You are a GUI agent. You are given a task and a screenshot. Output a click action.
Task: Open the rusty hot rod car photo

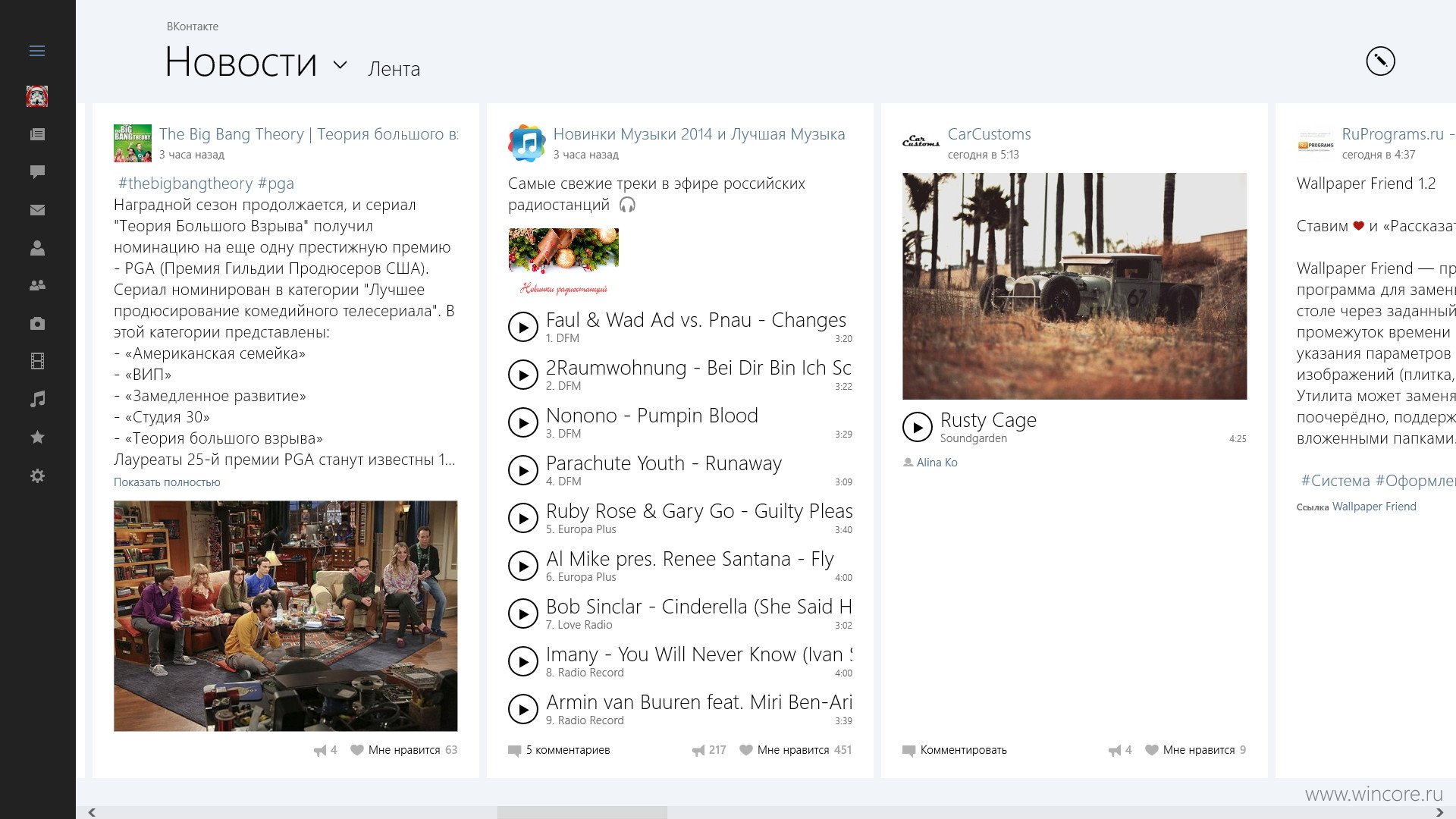[1075, 286]
